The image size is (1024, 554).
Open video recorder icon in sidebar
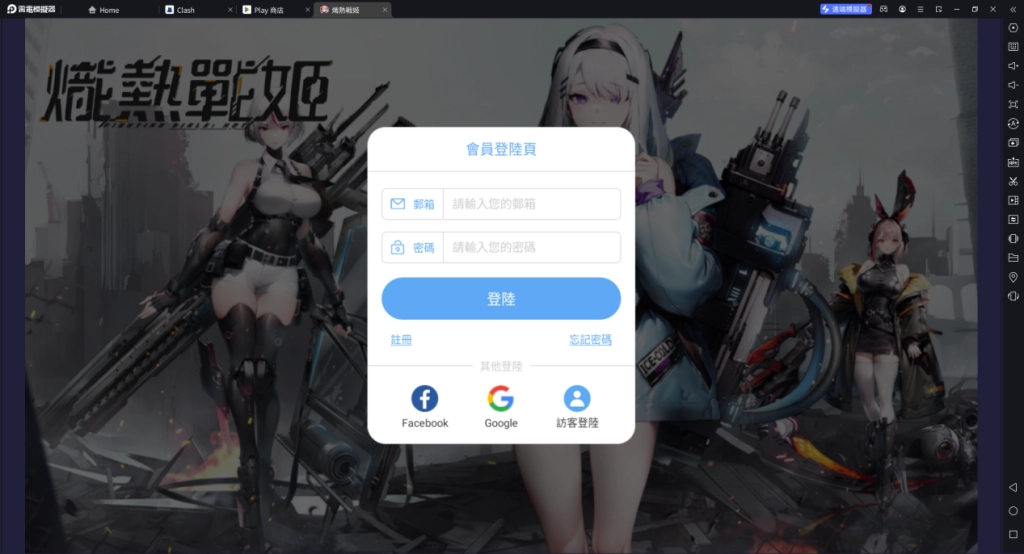pos(1013,201)
